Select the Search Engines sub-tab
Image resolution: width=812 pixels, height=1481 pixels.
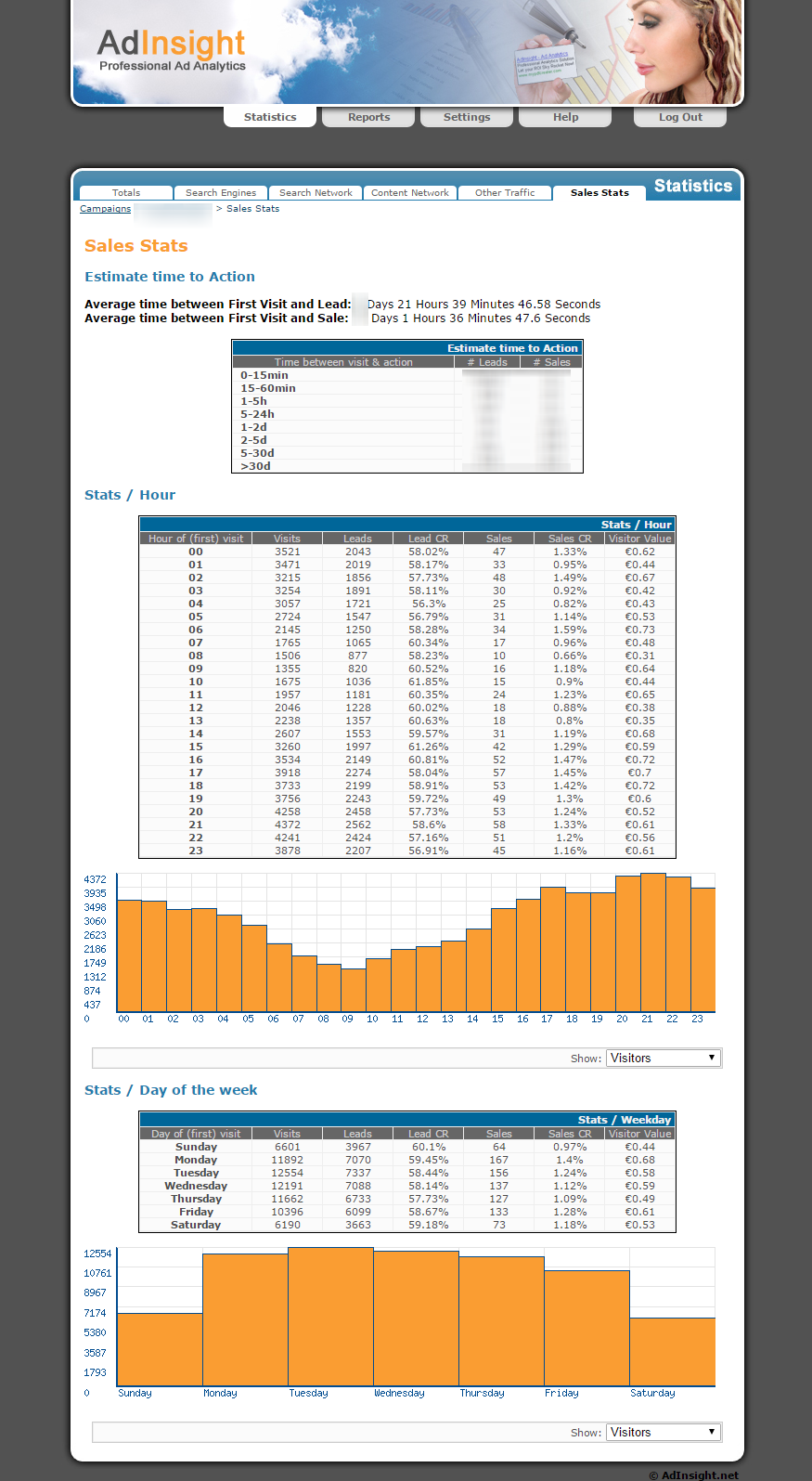tap(221, 193)
